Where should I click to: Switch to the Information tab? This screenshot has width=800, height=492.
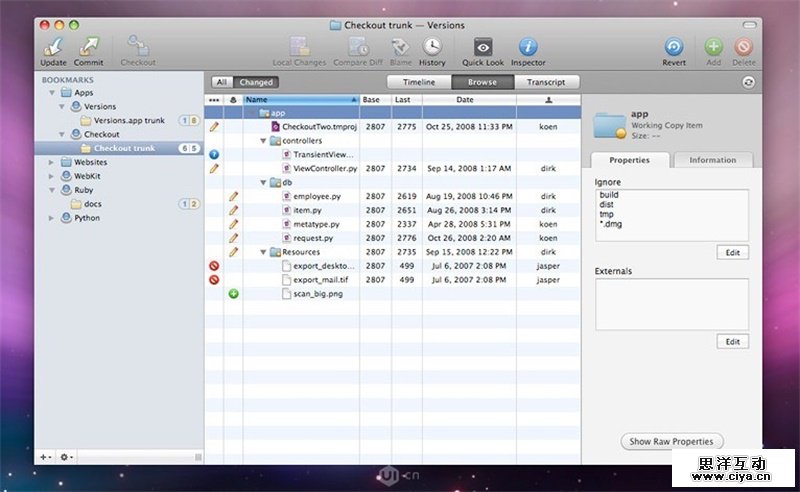pos(712,160)
